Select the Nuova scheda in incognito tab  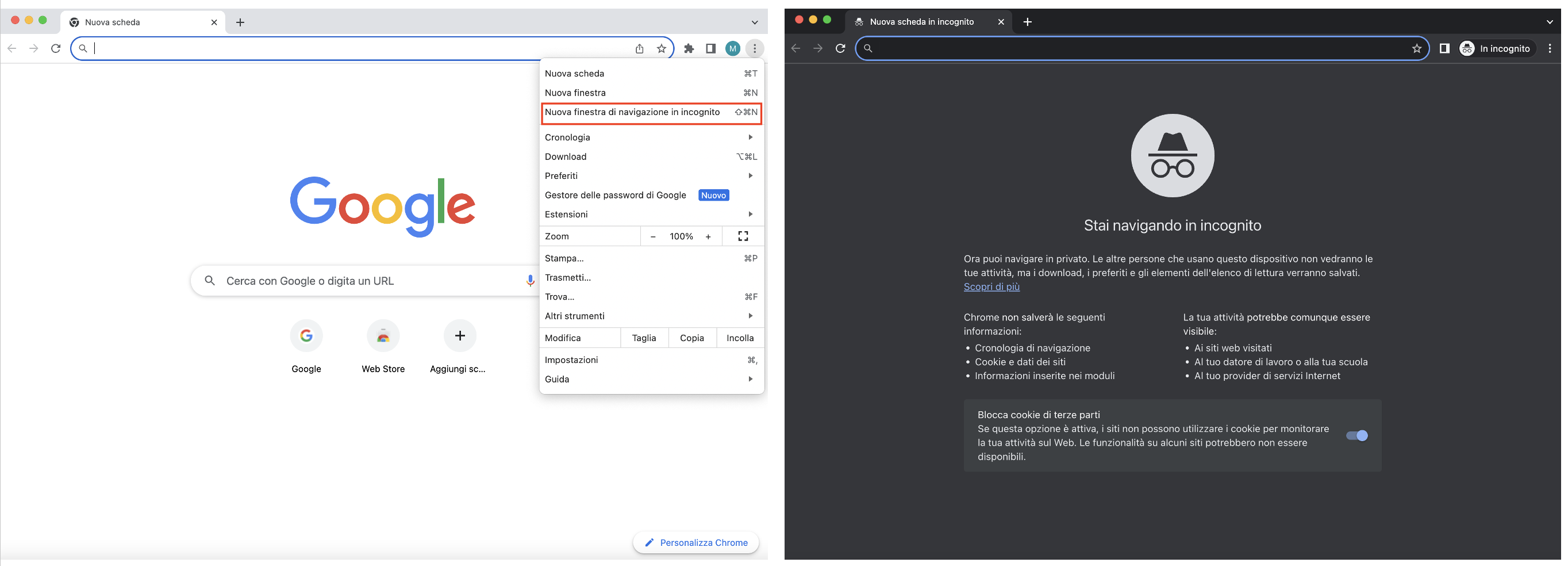coord(928,22)
